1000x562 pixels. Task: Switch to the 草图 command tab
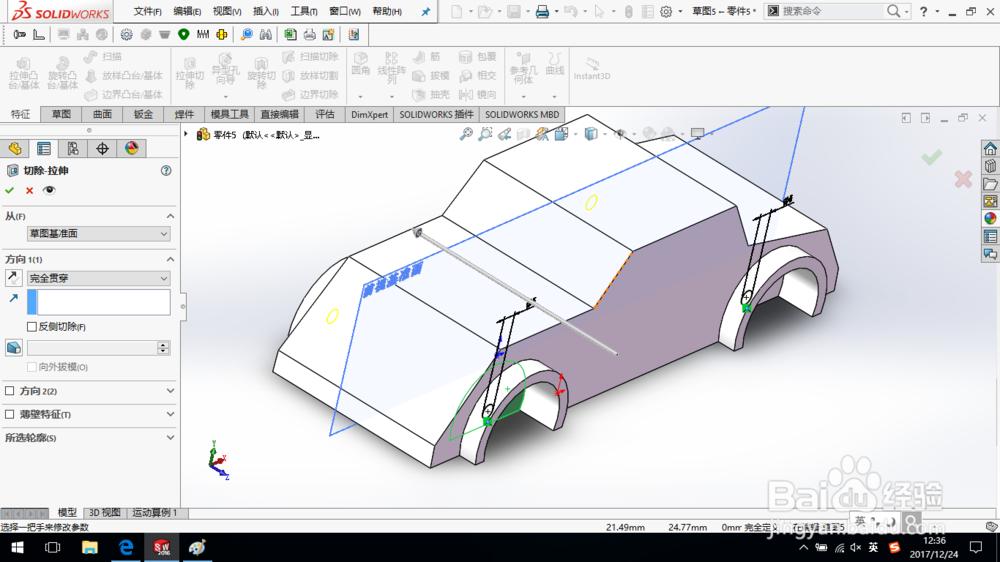click(x=61, y=114)
